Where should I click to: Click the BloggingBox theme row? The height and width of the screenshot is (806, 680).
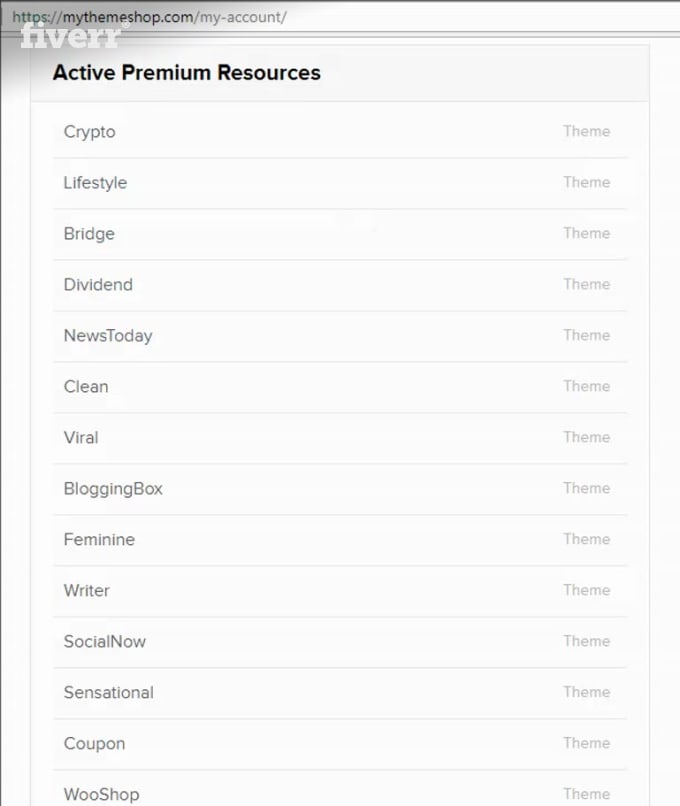pyautogui.click(x=340, y=488)
